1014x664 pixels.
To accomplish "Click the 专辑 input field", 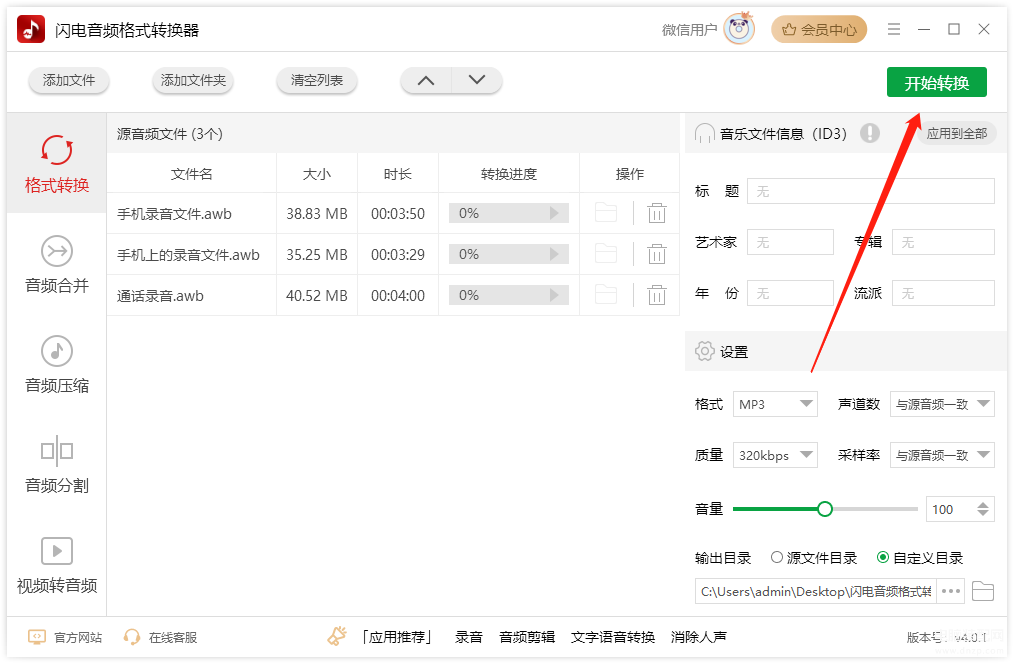I will 943,242.
